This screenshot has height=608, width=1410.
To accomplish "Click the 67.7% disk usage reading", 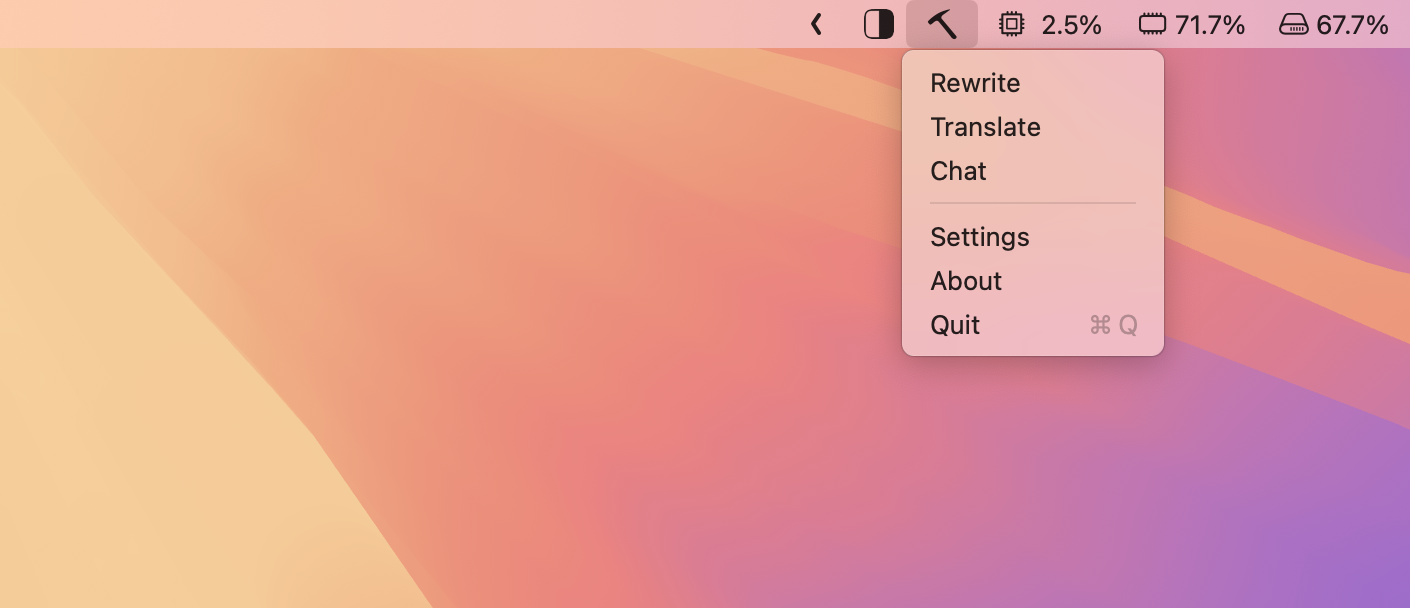I will (1352, 25).
